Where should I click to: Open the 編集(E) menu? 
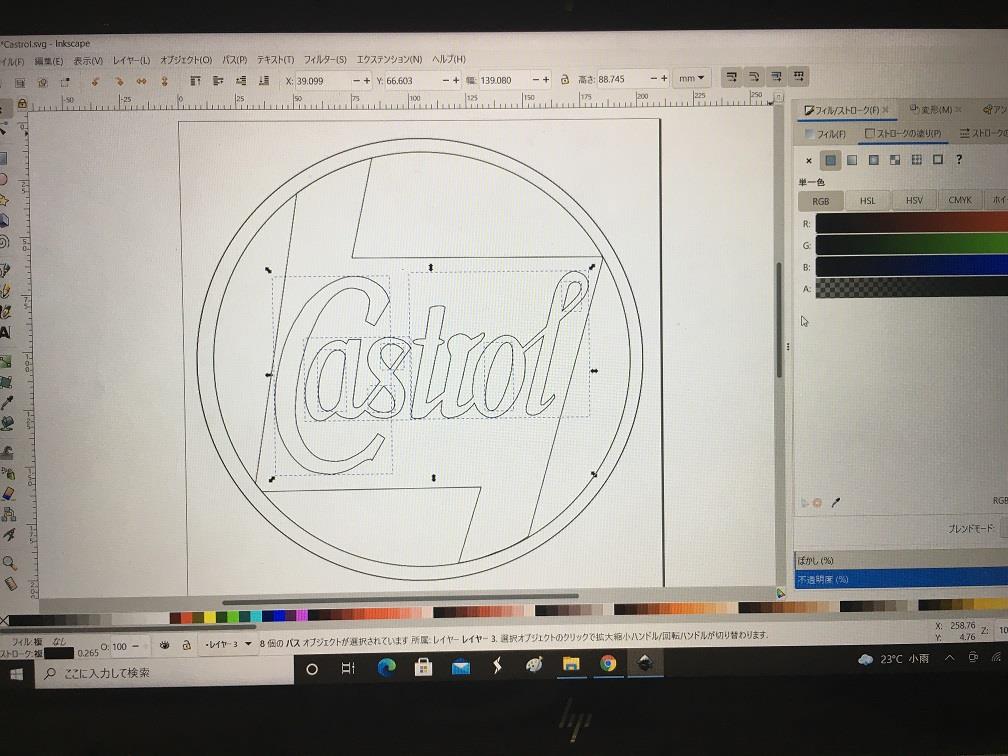49,61
